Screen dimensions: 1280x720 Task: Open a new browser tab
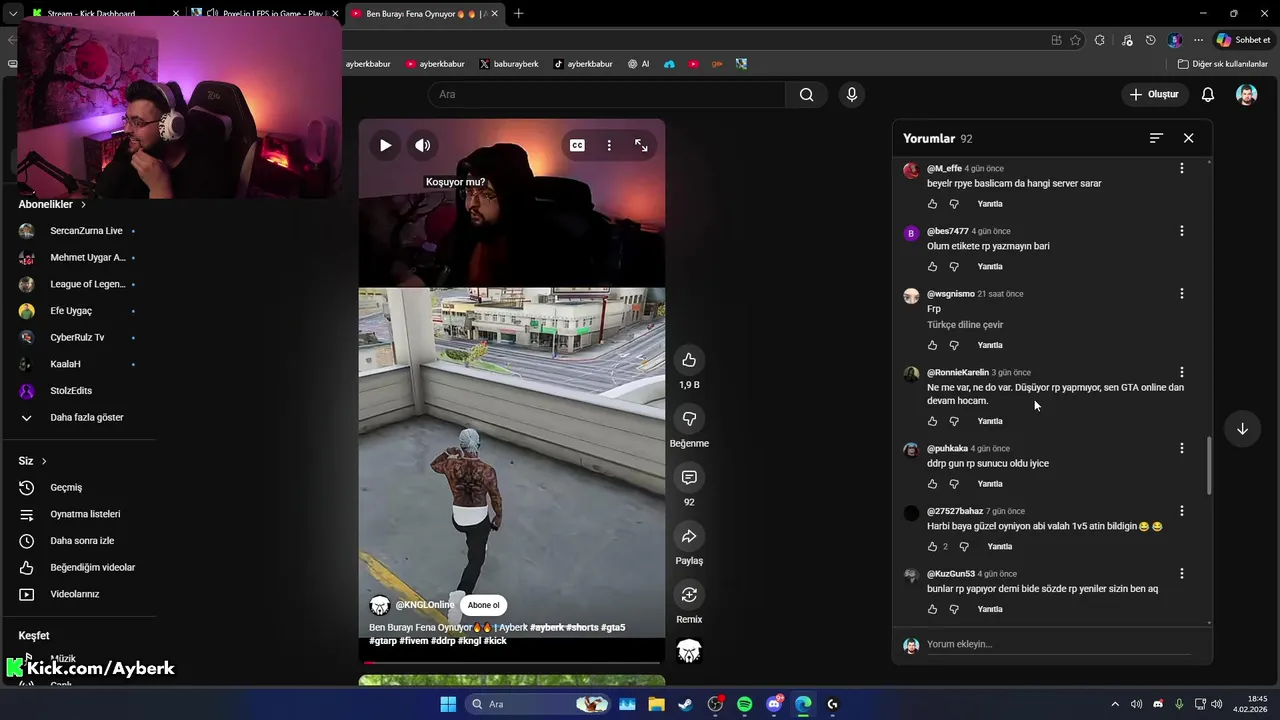[518, 14]
